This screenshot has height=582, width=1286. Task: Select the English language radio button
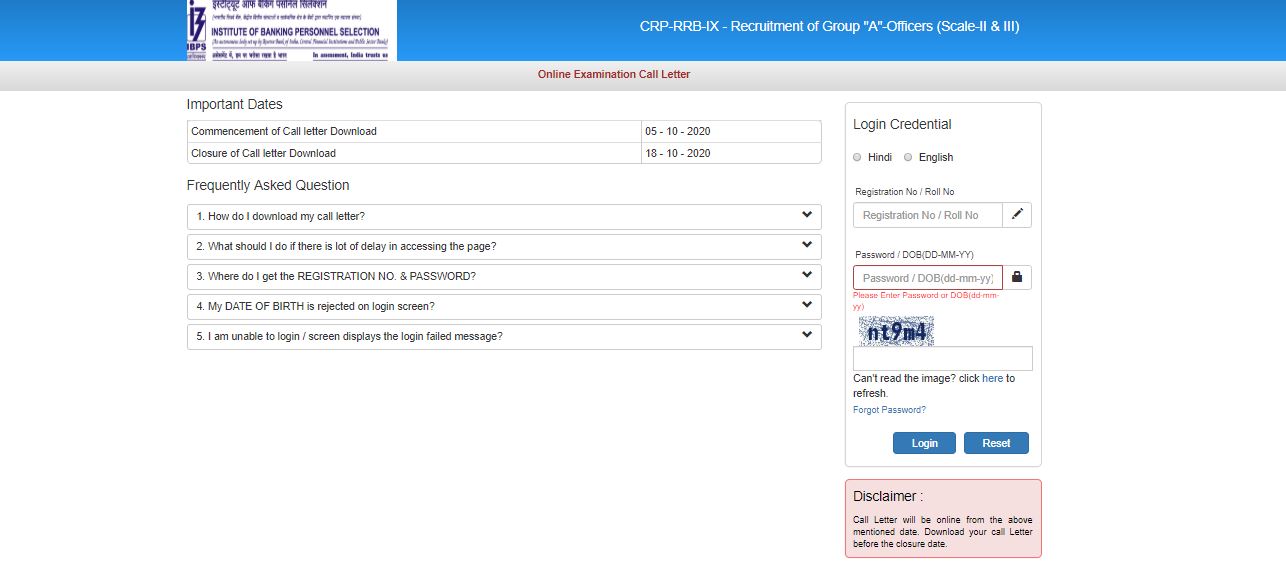(x=908, y=156)
